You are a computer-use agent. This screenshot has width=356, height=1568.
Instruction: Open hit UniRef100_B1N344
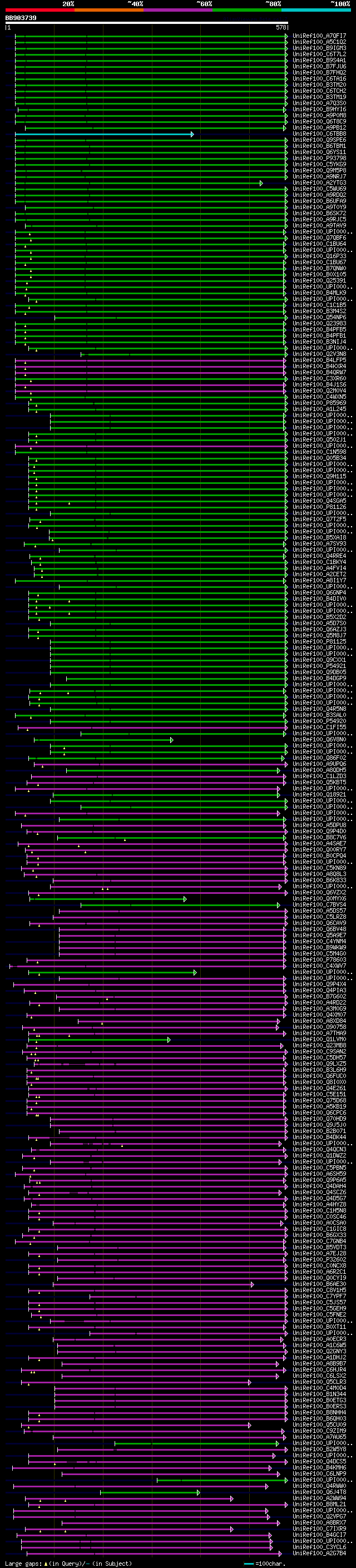pyautogui.click(x=319, y=1394)
